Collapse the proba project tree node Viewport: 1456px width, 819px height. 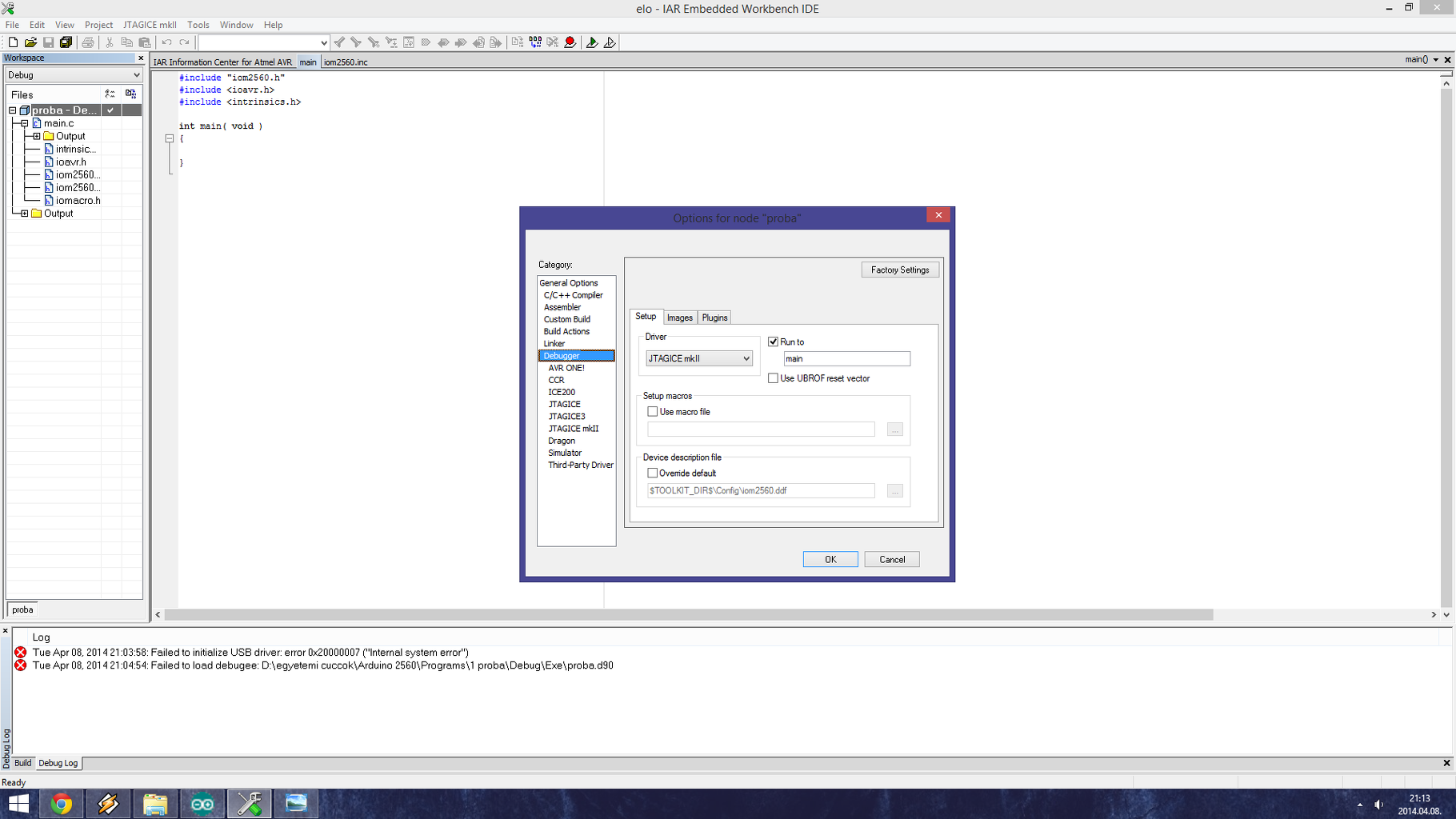coord(13,110)
